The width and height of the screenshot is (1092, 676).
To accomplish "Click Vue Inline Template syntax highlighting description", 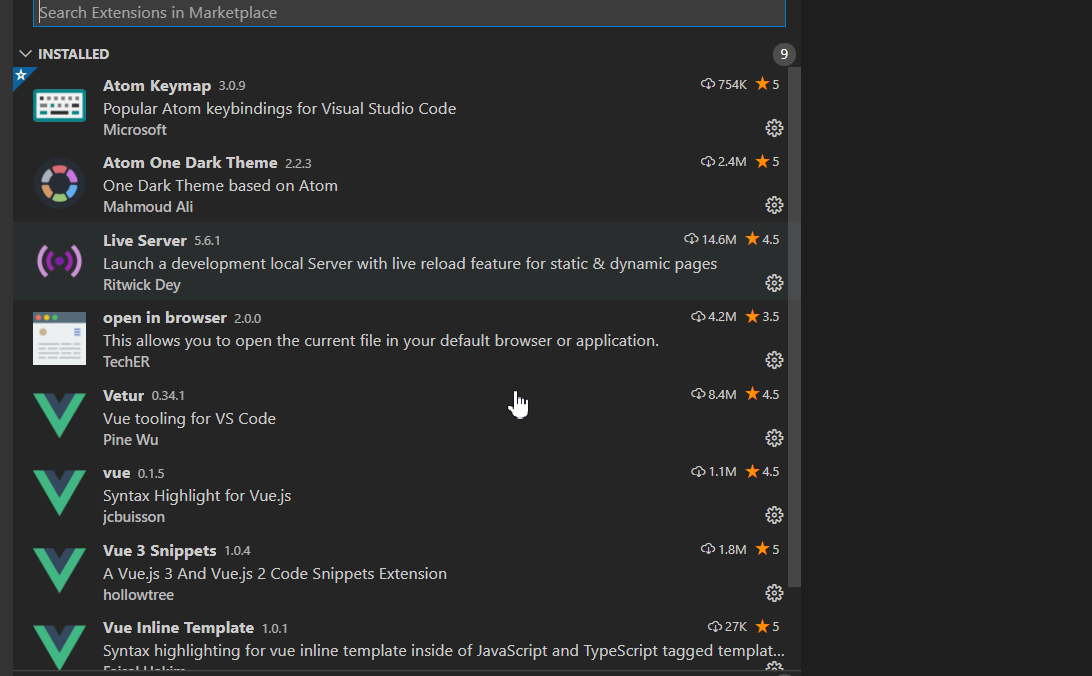I will coord(444,651).
